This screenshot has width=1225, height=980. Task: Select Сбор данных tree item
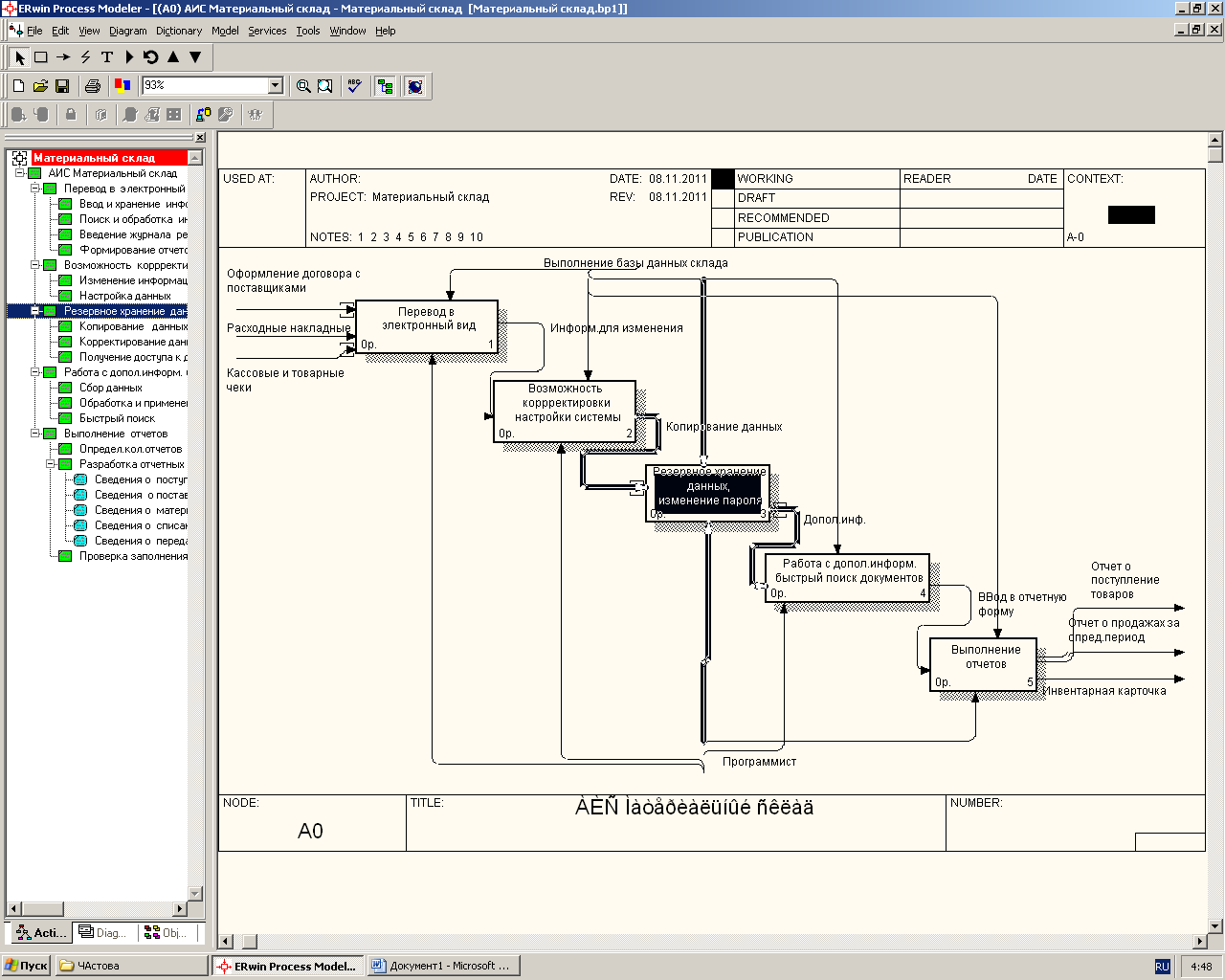110,388
